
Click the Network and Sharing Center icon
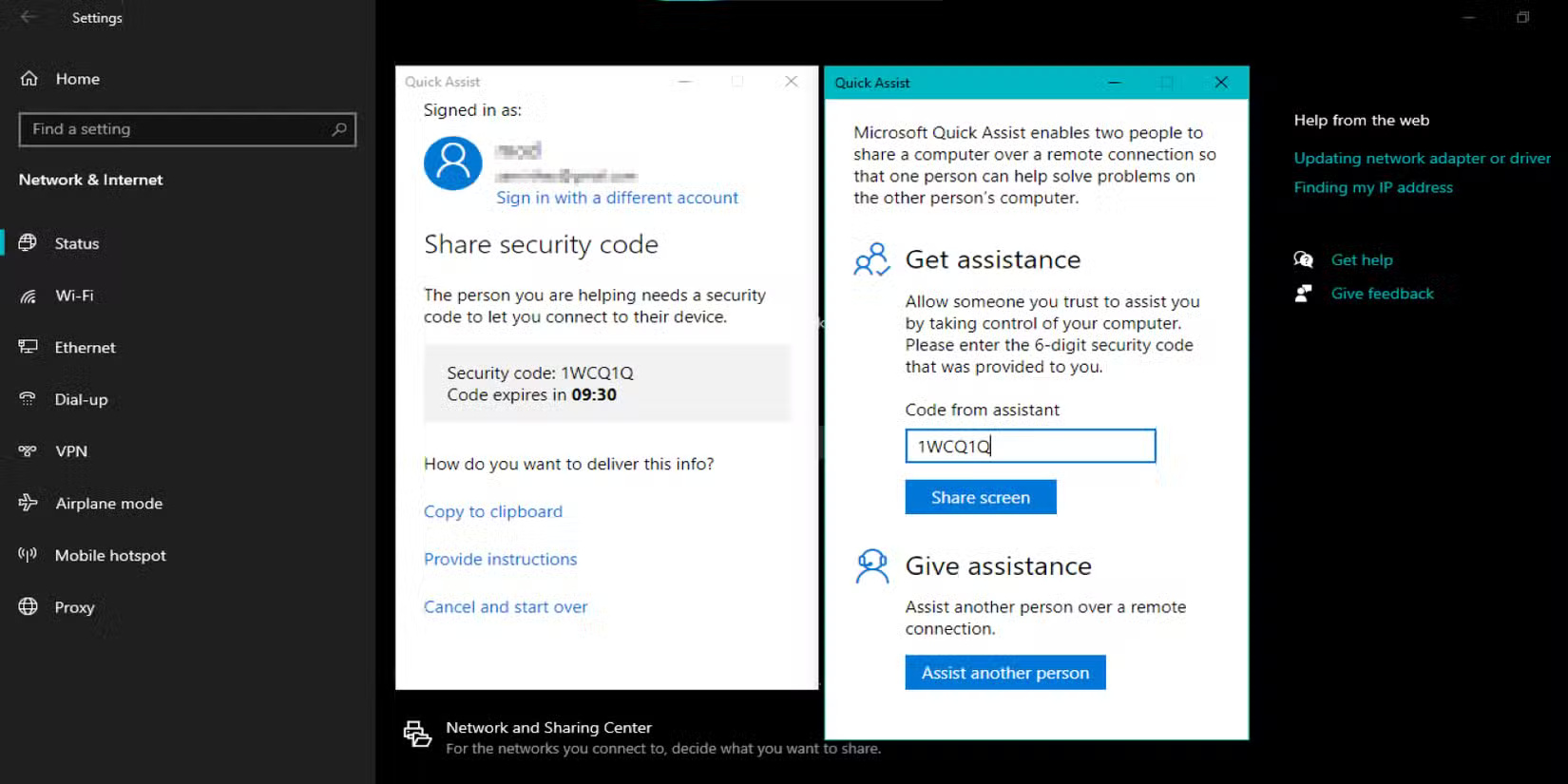point(418,733)
